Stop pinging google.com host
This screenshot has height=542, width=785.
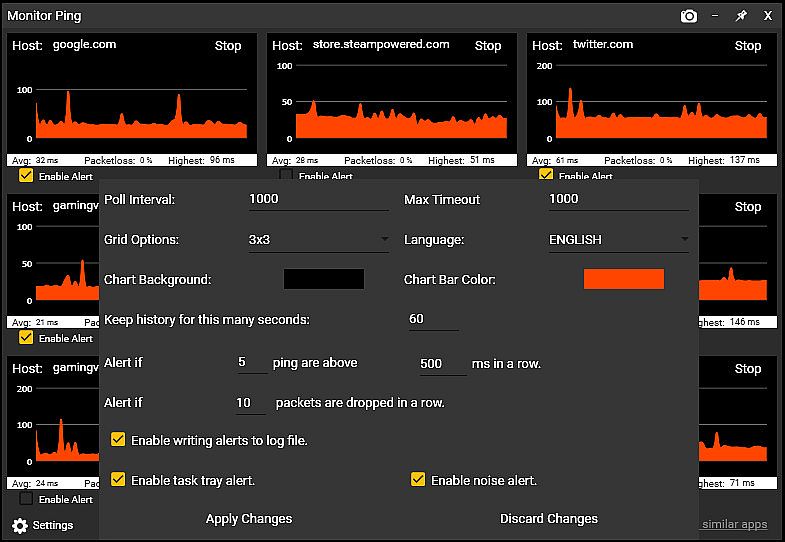[228, 46]
